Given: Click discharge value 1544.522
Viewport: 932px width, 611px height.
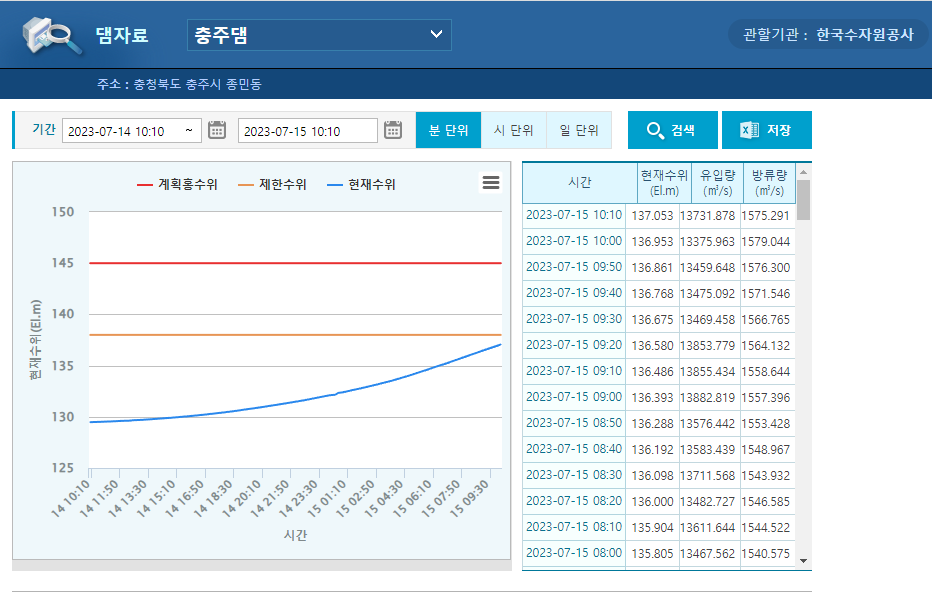Looking at the screenshot, I should coord(766,528).
